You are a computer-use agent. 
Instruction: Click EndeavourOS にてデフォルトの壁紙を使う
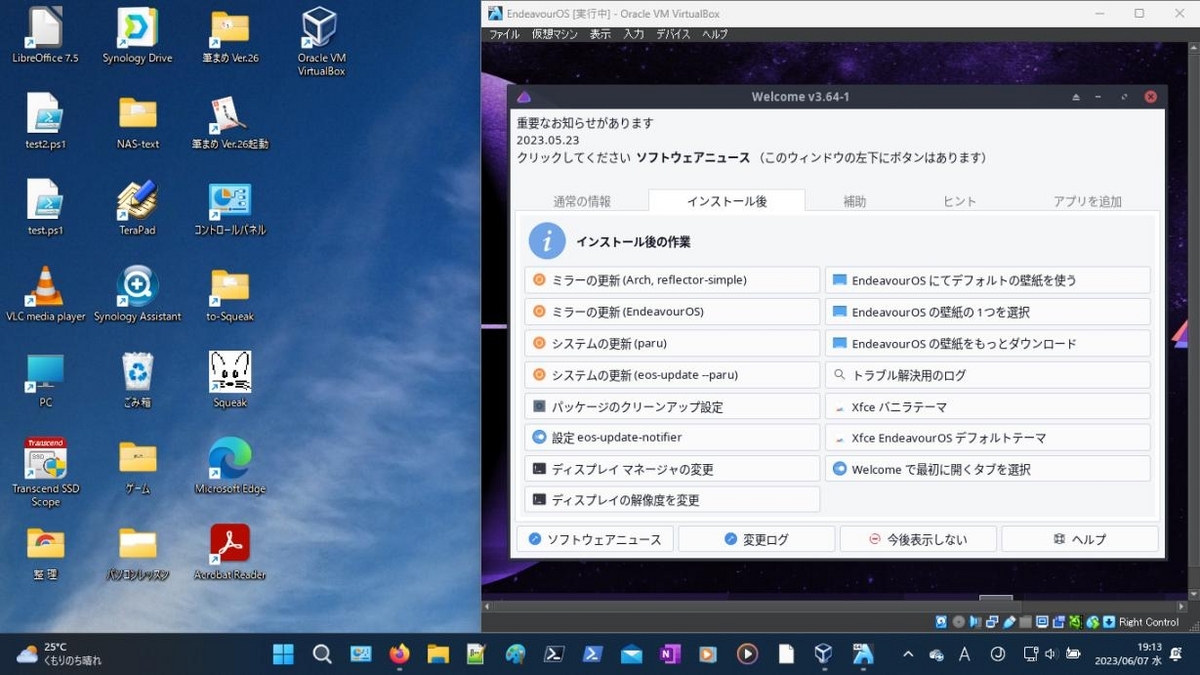pos(988,280)
